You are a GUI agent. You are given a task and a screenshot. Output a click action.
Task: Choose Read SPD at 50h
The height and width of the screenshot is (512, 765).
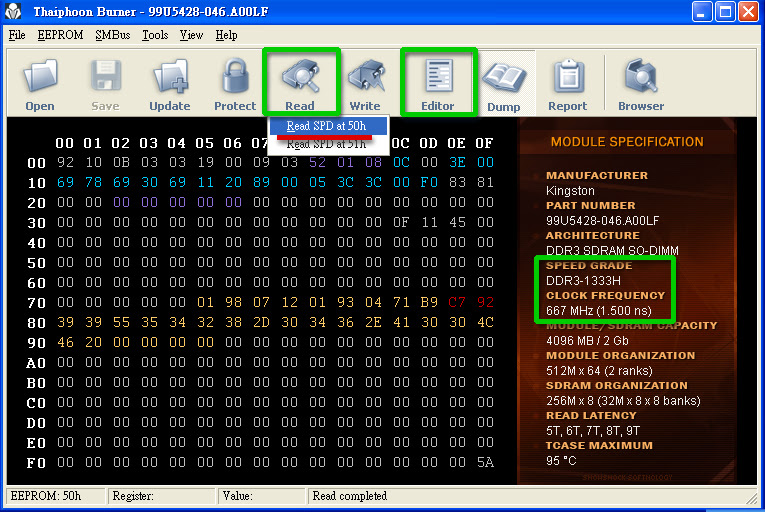[326, 126]
